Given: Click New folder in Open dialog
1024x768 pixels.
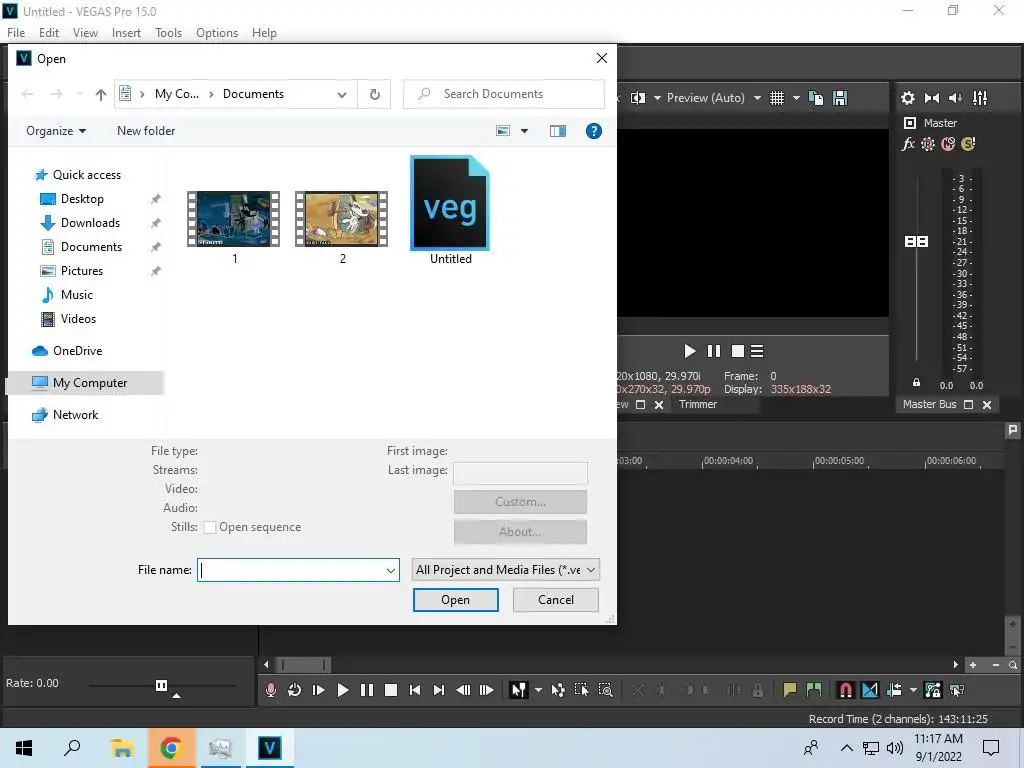Looking at the screenshot, I should tap(146, 131).
